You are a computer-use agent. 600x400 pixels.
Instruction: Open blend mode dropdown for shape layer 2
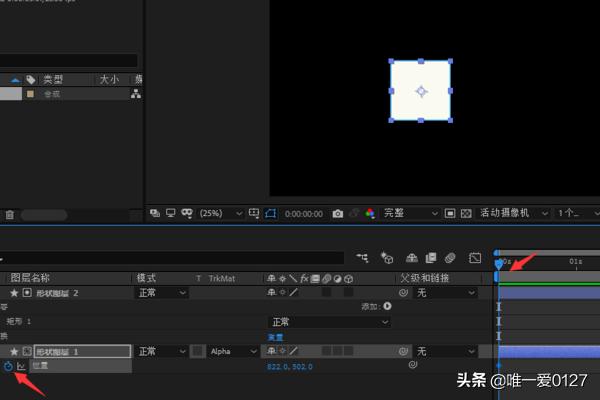point(161,293)
